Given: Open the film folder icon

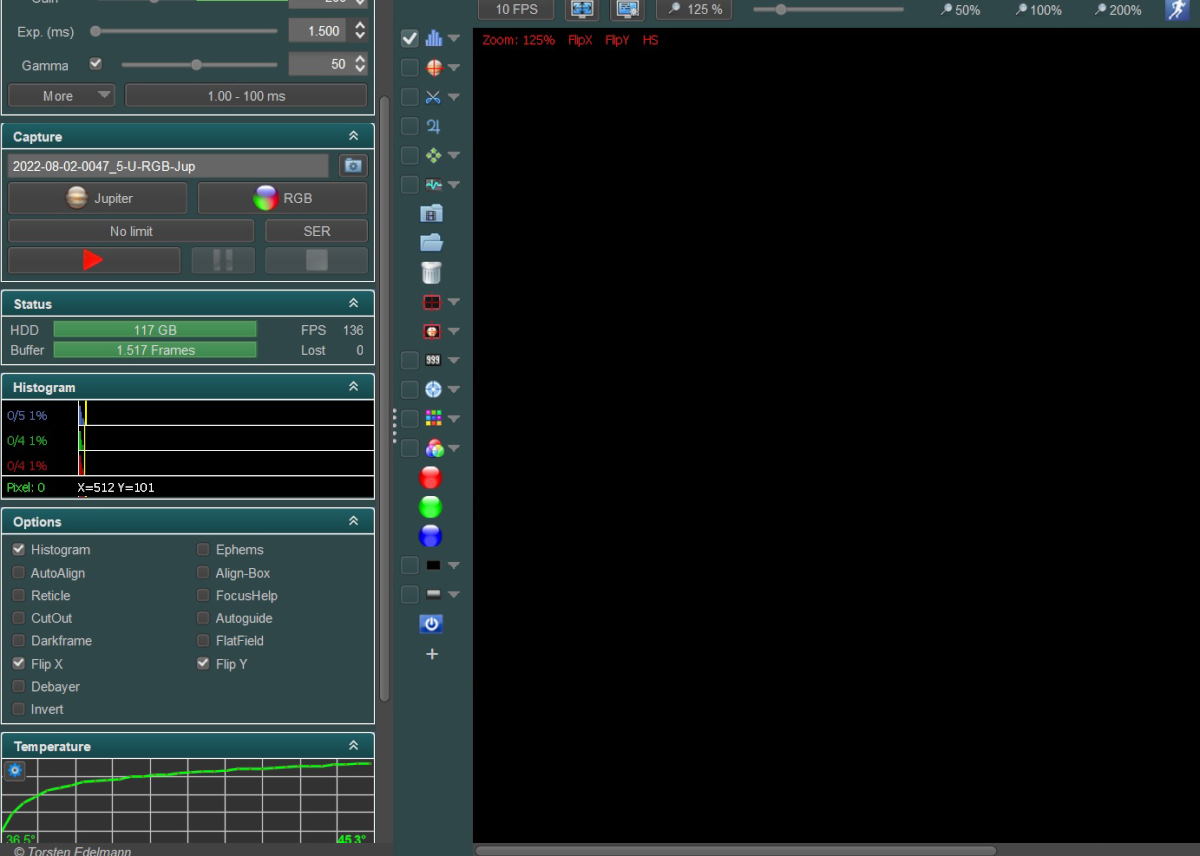Looking at the screenshot, I should click(x=431, y=214).
